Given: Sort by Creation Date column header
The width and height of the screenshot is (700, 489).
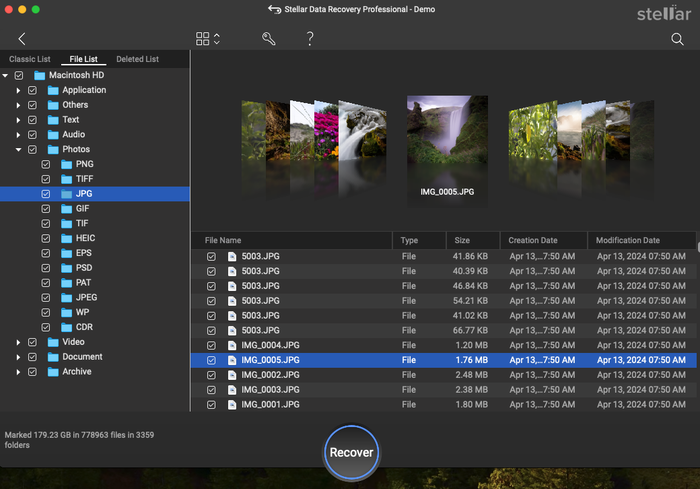Looking at the screenshot, I should [x=543, y=240].
